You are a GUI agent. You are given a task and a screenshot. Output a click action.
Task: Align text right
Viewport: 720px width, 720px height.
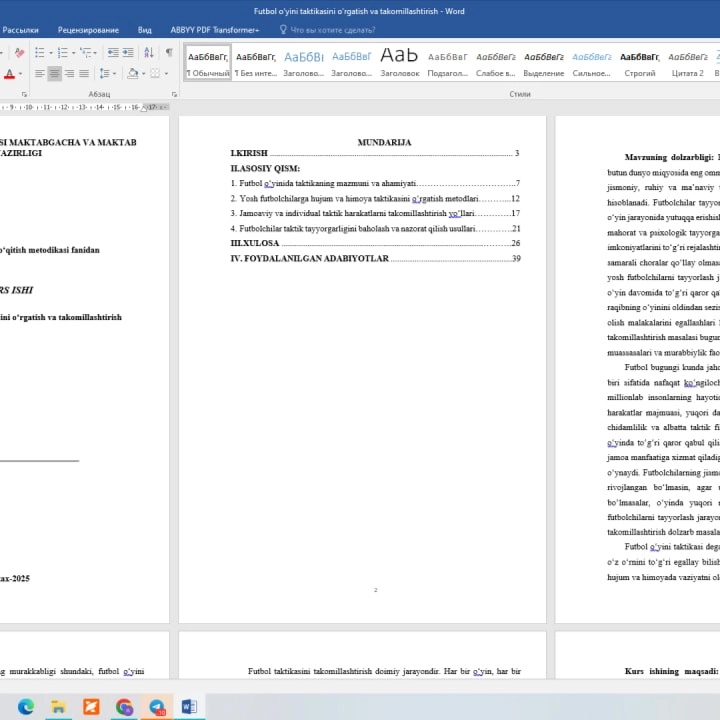coord(69,73)
